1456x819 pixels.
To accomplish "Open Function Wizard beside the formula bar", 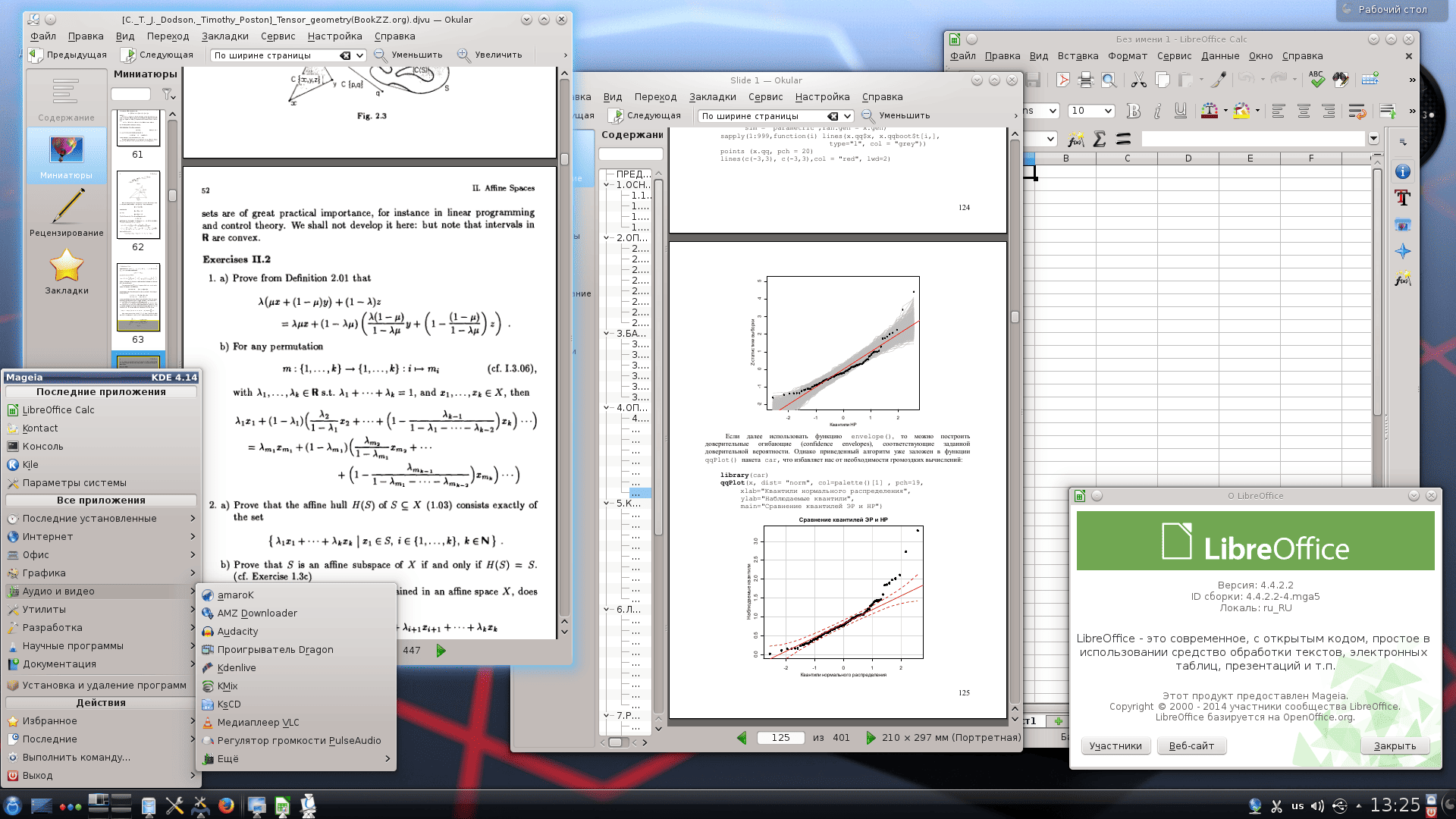I will coord(1075,140).
